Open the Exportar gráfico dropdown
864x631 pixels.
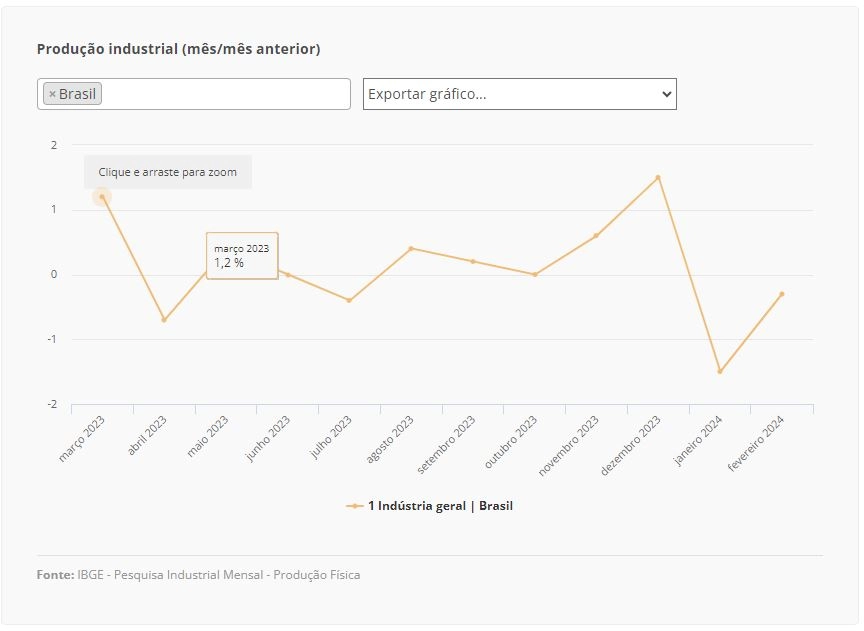(520, 94)
